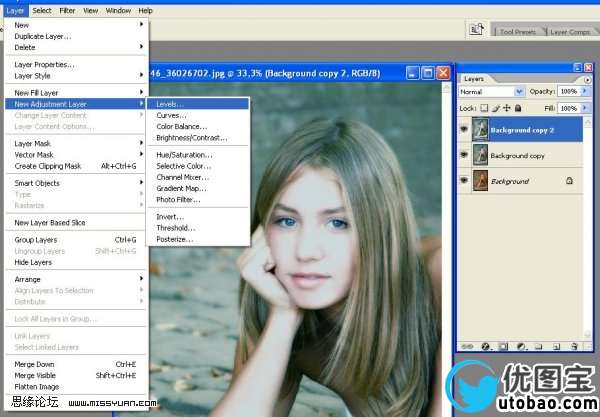Hide the Background layer

pos(464,180)
